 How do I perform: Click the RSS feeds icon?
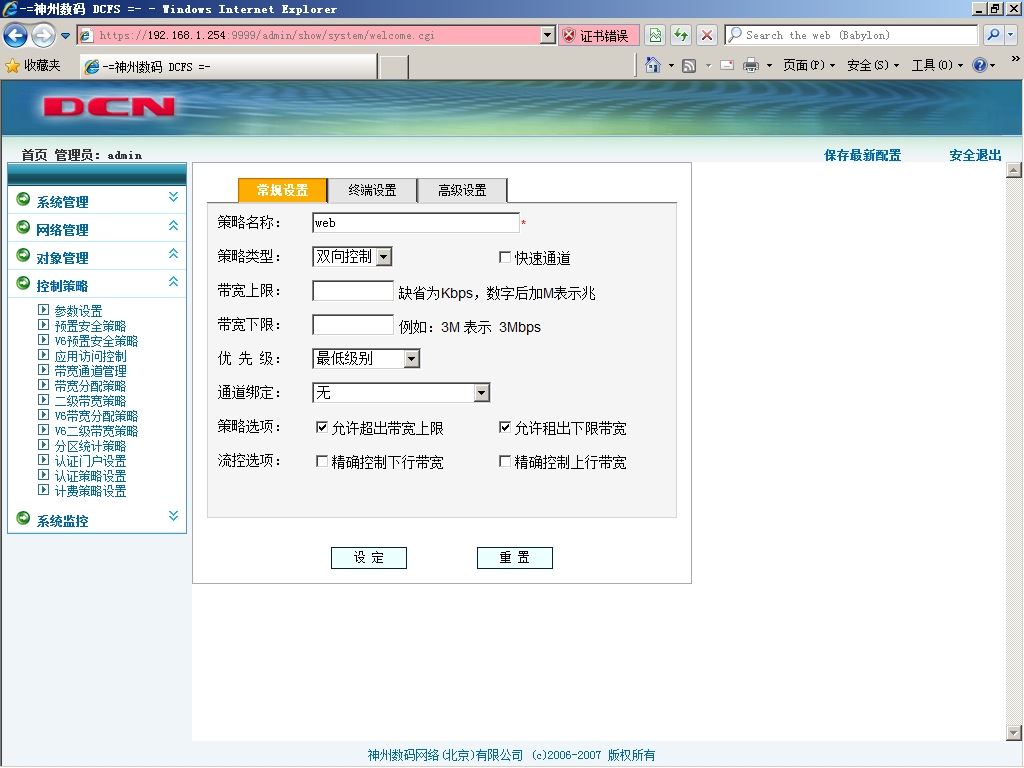pos(688,65)
